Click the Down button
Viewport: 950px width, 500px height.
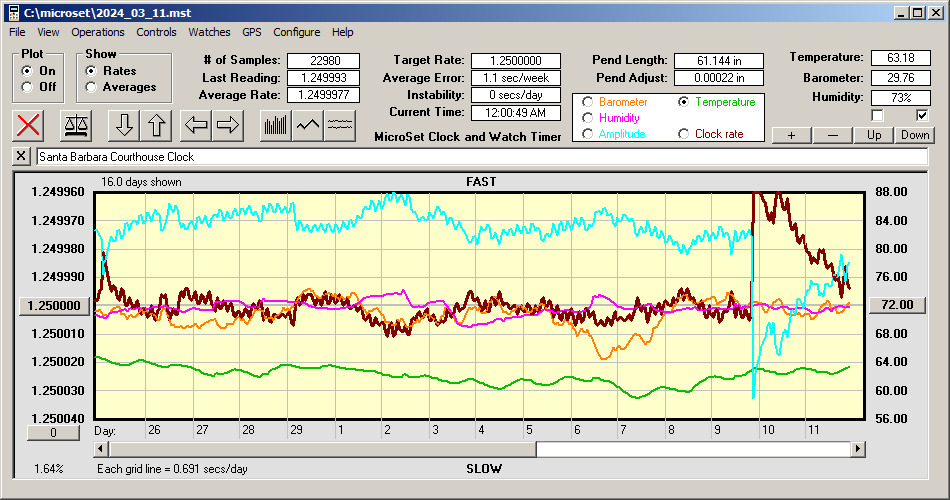pyautogui.click(x=915, y=135)
